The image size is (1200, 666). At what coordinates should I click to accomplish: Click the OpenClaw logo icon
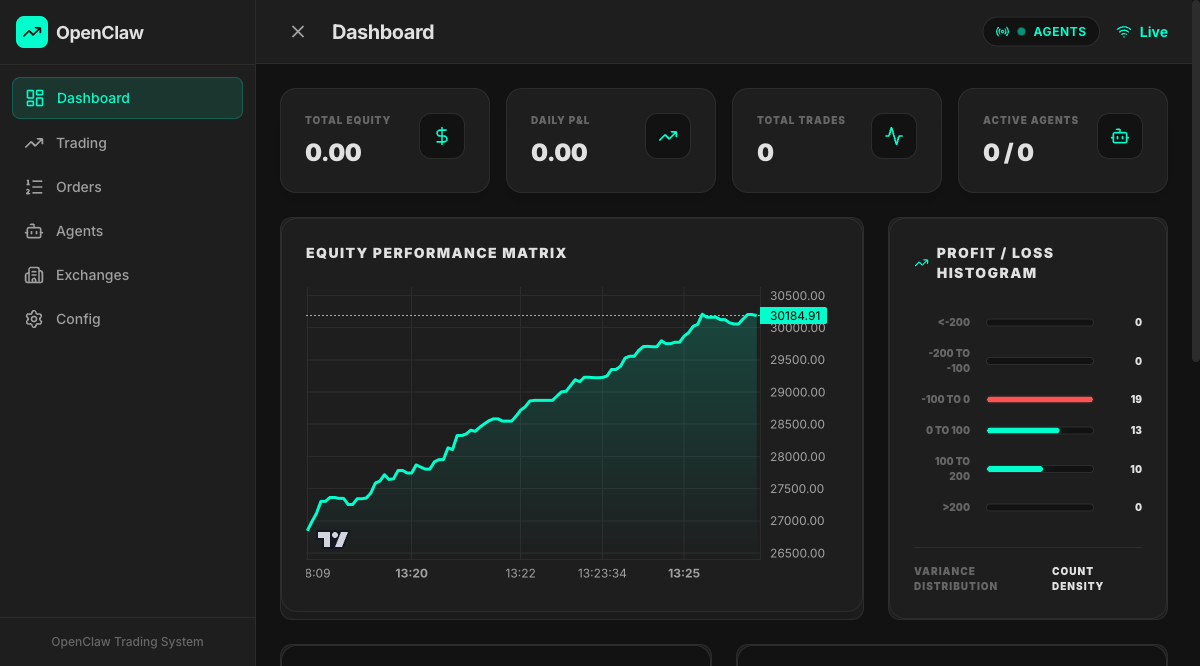click(32, 32)
